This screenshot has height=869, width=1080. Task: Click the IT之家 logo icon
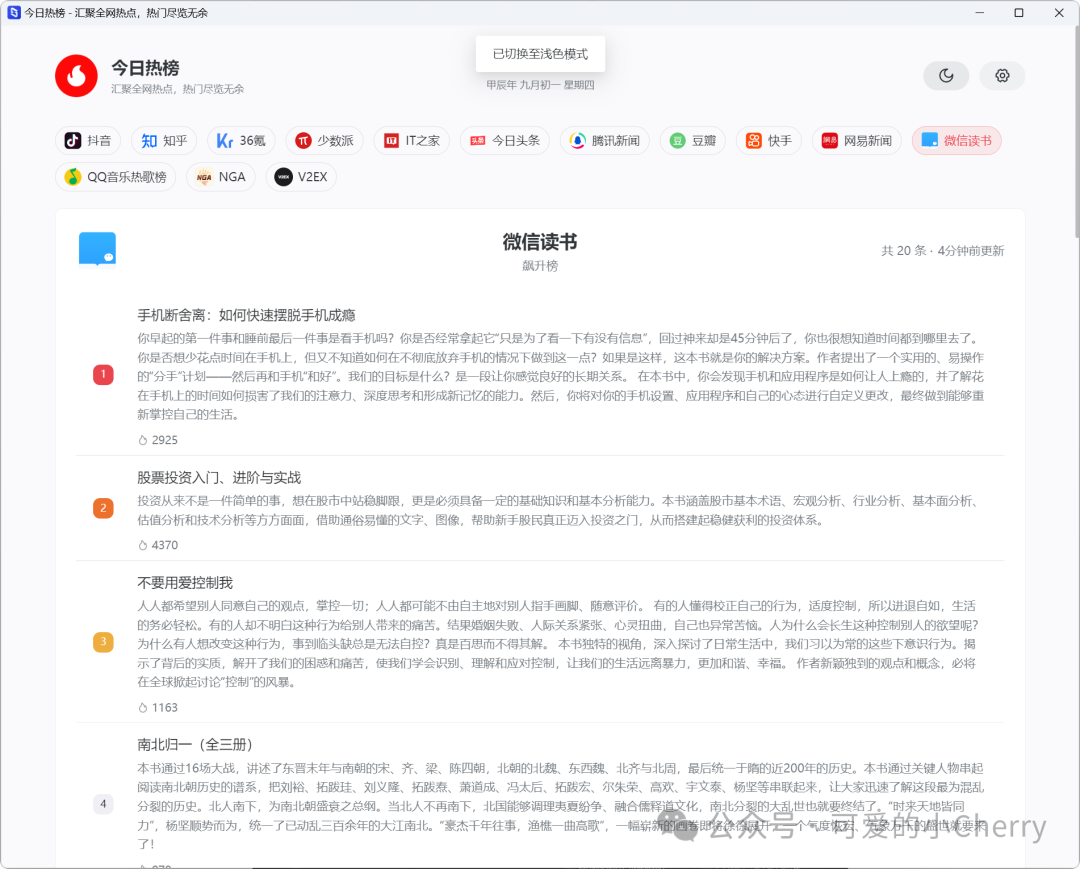(391, 140)
